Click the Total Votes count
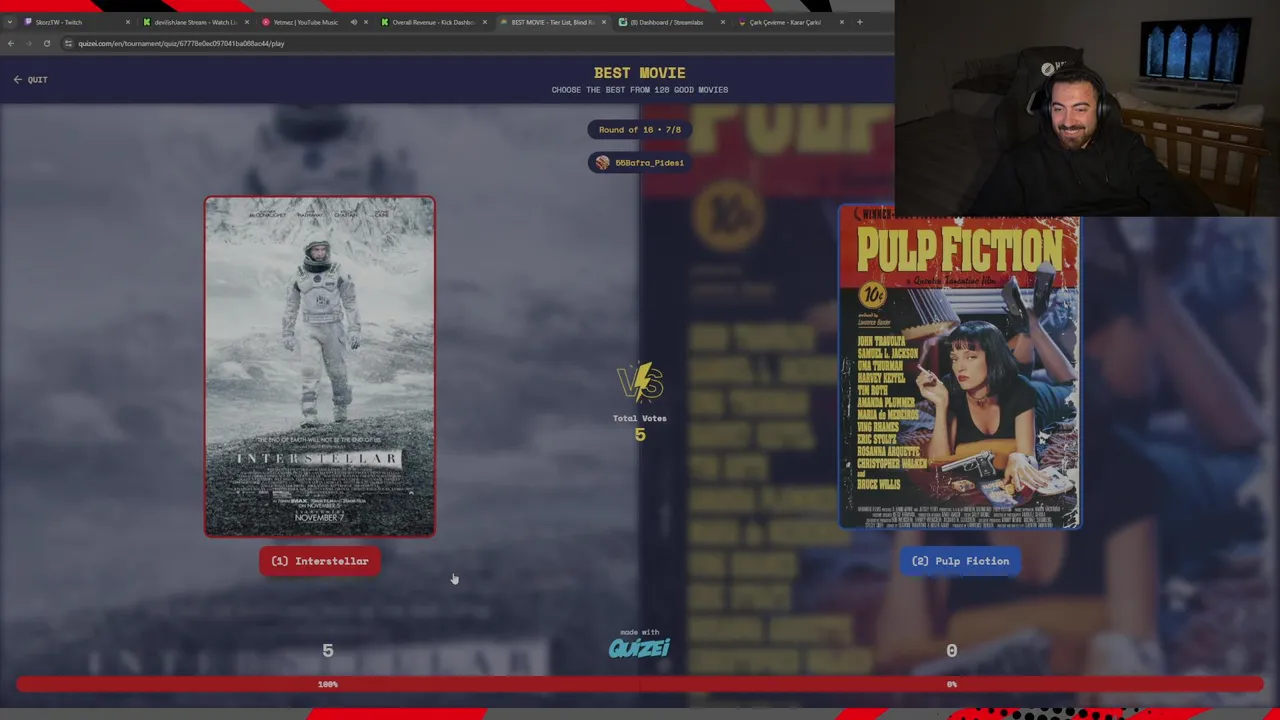Image resolution: width=1280 pixels, height=720 pixels. pos(640,435)
